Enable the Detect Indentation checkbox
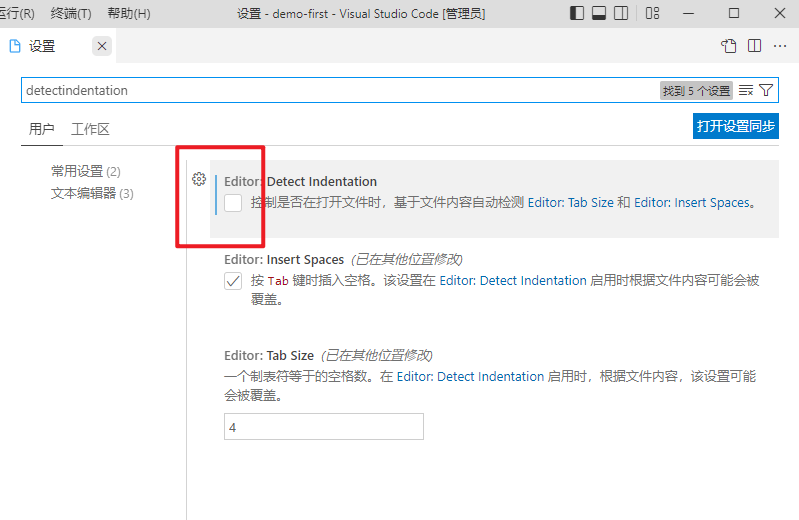 [233, 203]
